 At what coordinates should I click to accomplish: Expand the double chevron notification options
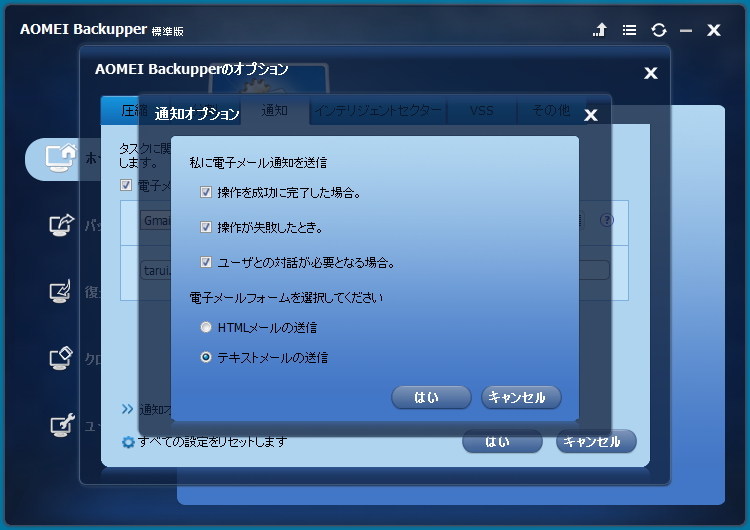[x=127, y=409]
